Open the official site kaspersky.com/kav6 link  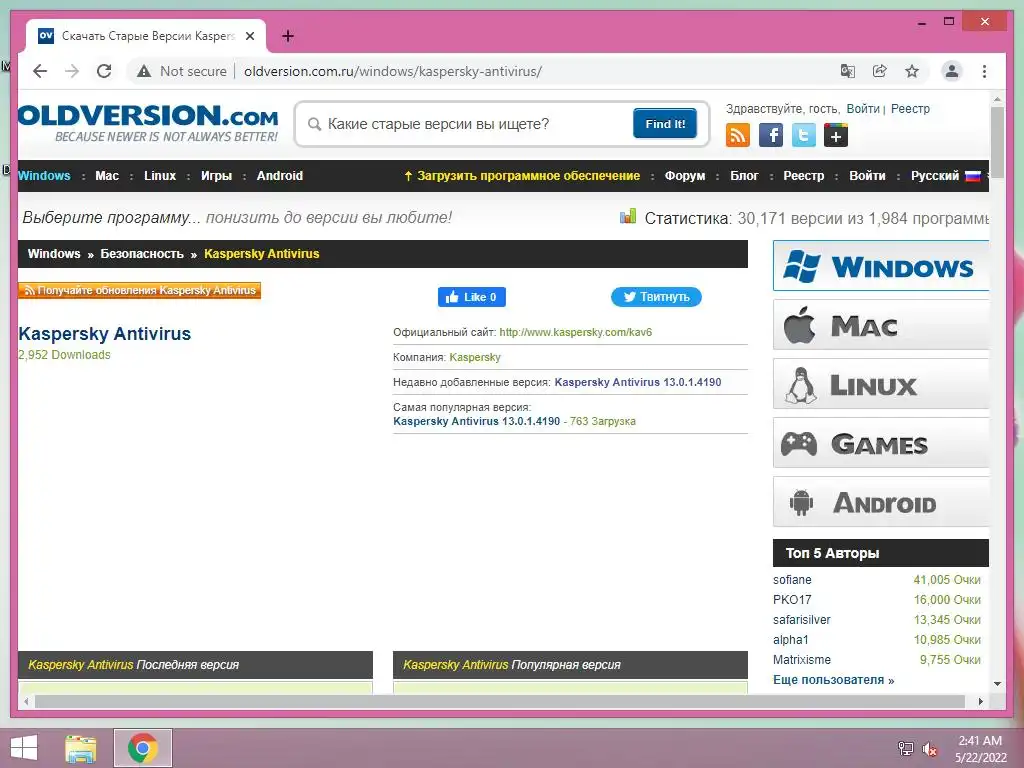click(575, 332)
